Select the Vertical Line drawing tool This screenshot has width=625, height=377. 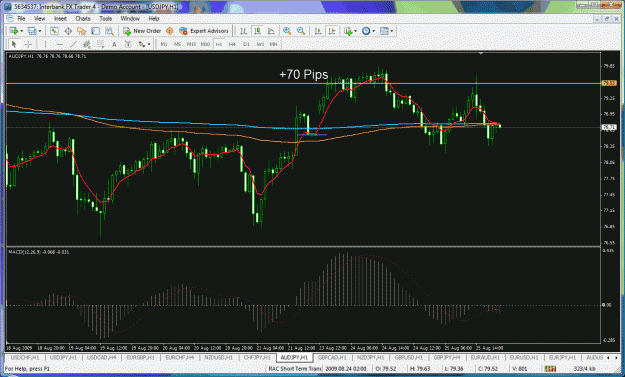[x=45, y=44]
